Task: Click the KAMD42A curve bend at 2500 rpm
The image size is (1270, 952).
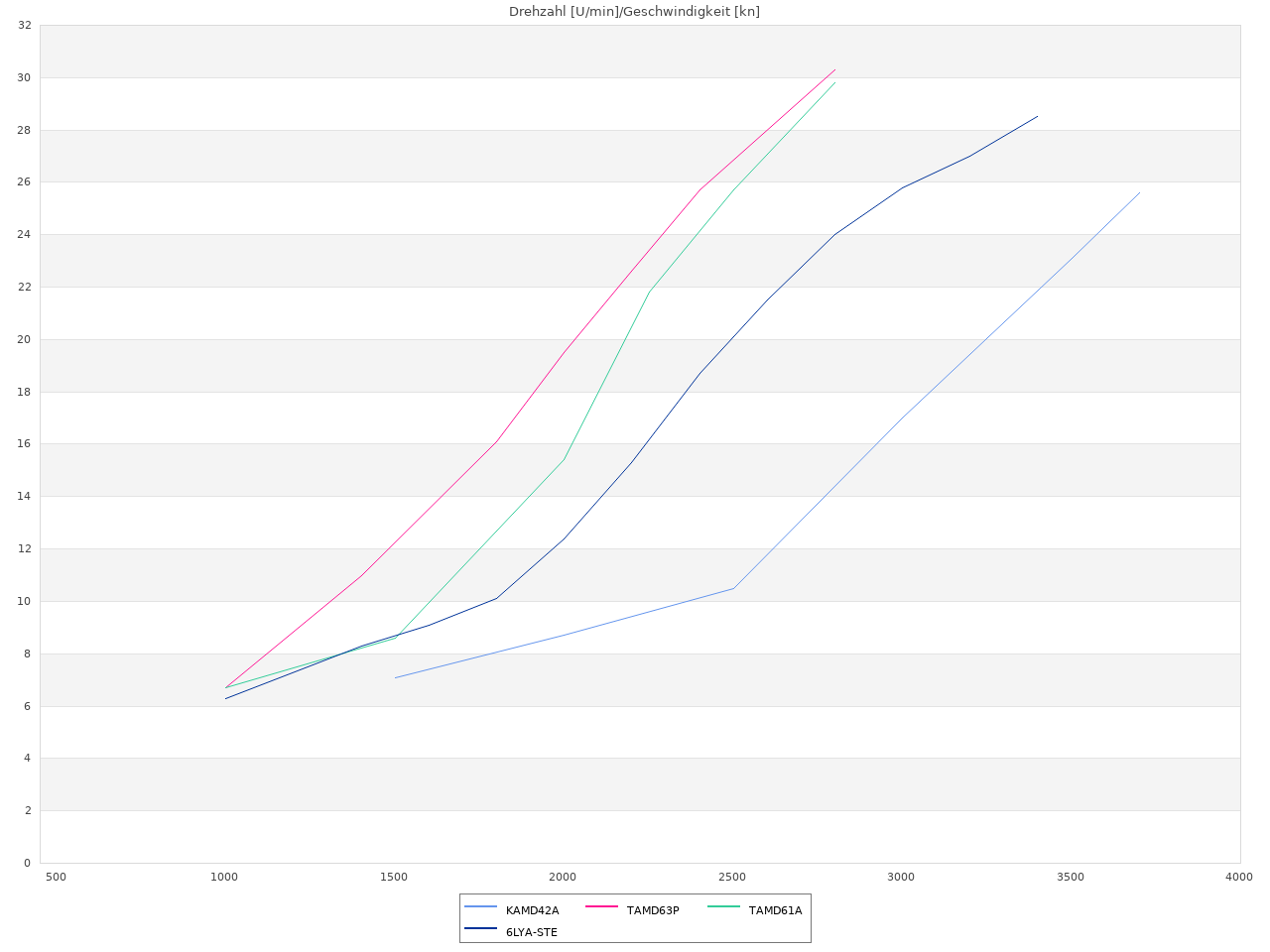Action: click(x=733, y=588)
